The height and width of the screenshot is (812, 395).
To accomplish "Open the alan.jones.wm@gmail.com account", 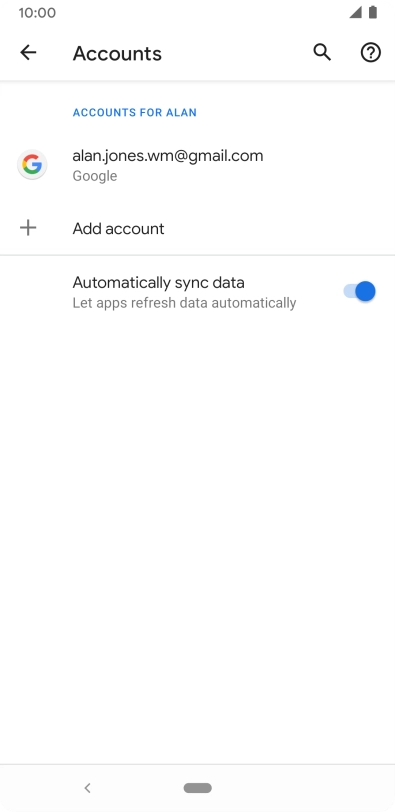I will click(197, 165).
